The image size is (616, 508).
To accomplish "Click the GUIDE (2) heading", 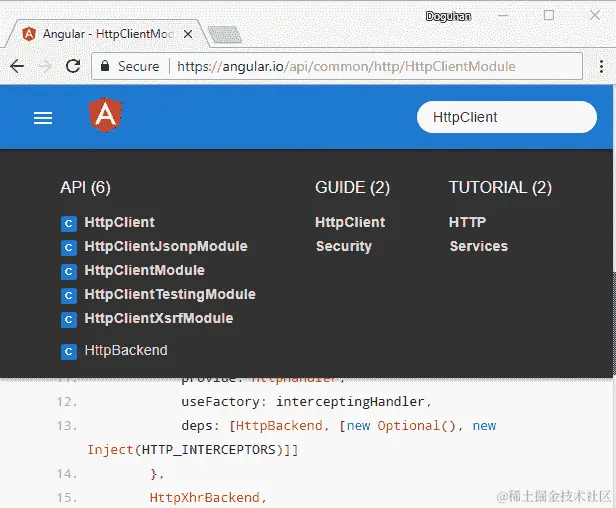I will click(x=352, y=187).
